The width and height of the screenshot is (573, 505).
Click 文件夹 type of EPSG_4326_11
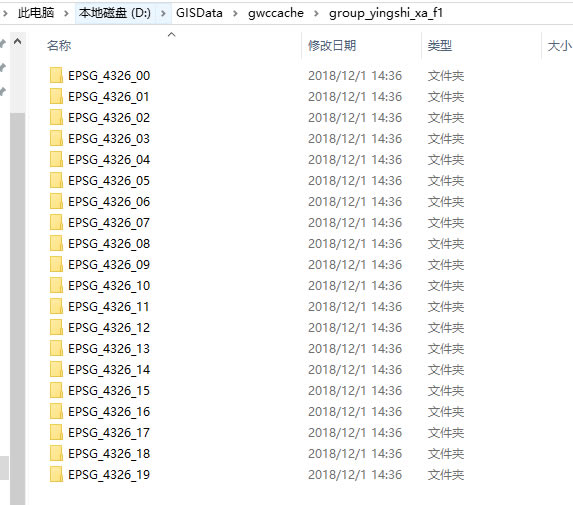coord(446,307)
